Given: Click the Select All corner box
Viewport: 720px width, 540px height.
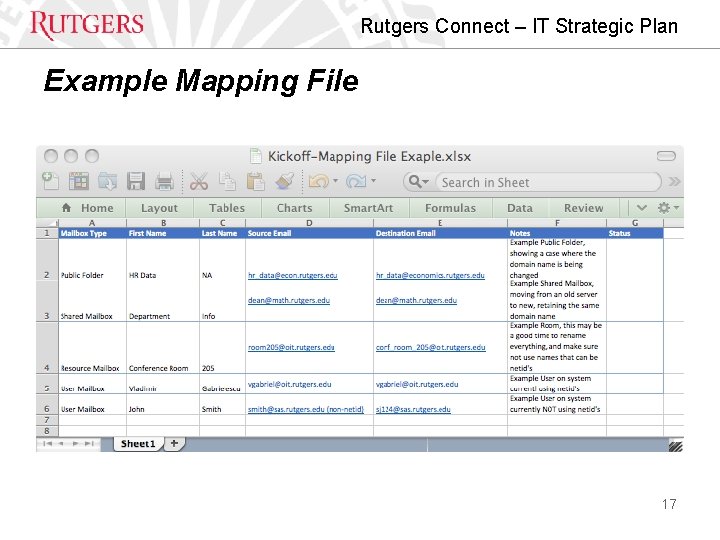Looking at the screenshot, I should (47, 223).
